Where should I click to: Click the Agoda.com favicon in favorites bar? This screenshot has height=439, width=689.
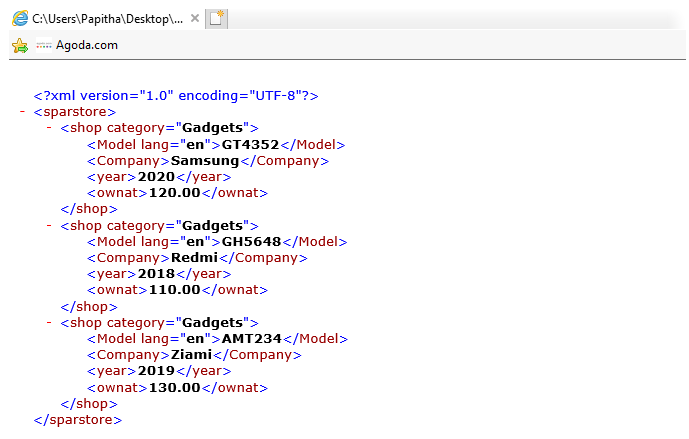tap(43, 45)
